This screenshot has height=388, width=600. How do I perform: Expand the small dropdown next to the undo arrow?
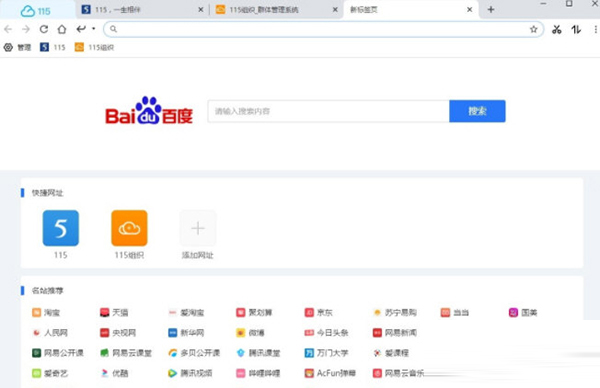point(93,28)
